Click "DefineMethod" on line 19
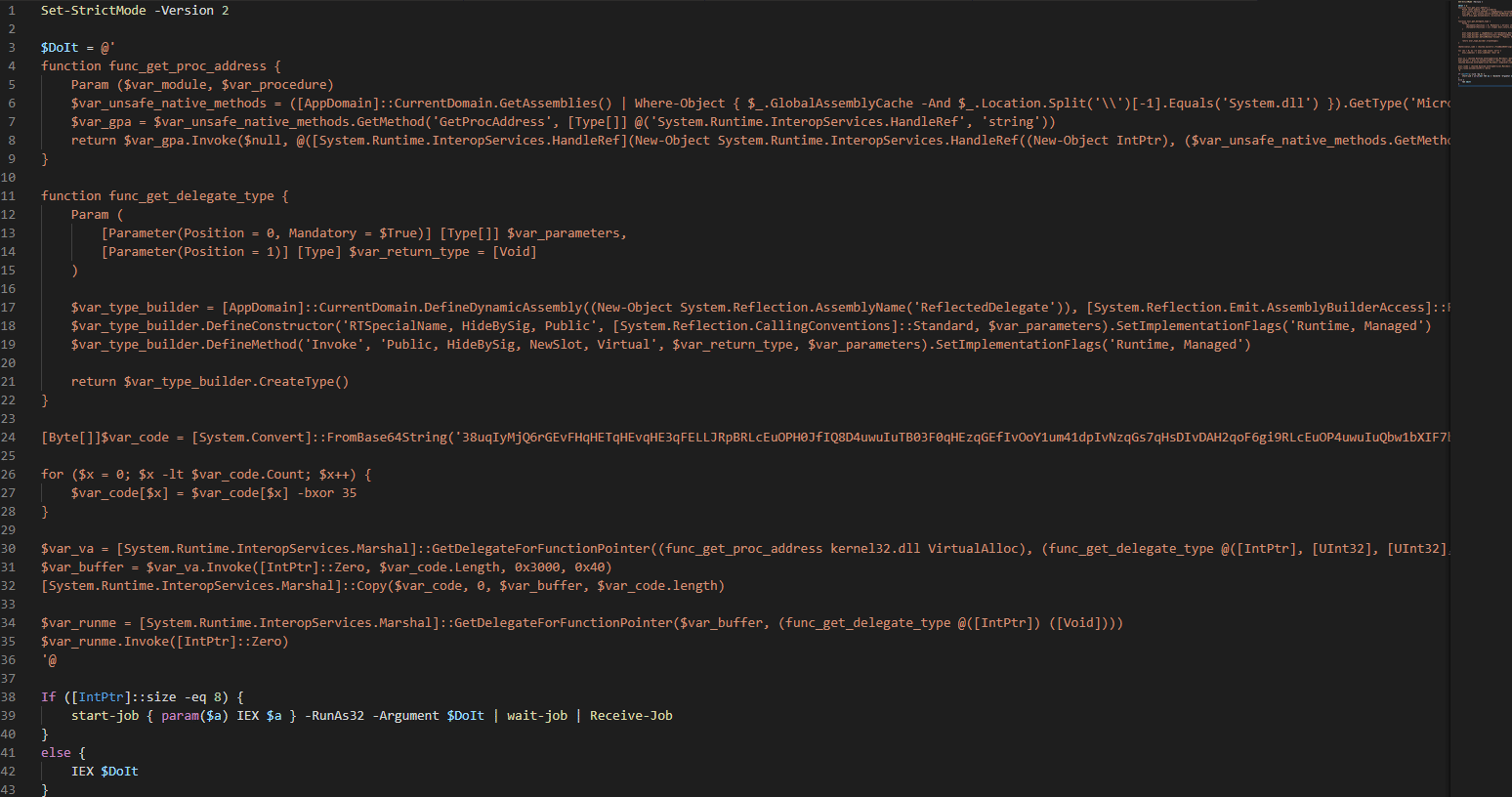The width and height of the screenshot is (1512, 797). (x=252, y=345)
